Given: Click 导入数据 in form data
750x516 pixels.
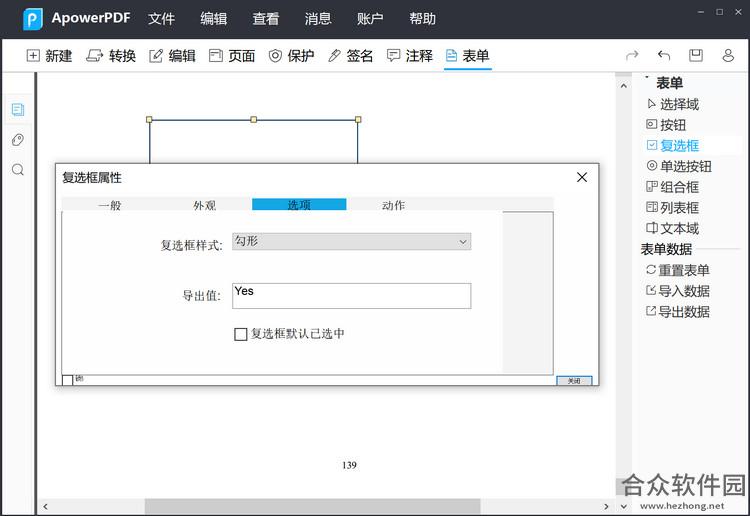Looking at the screenshot, I should pos(678,291).
